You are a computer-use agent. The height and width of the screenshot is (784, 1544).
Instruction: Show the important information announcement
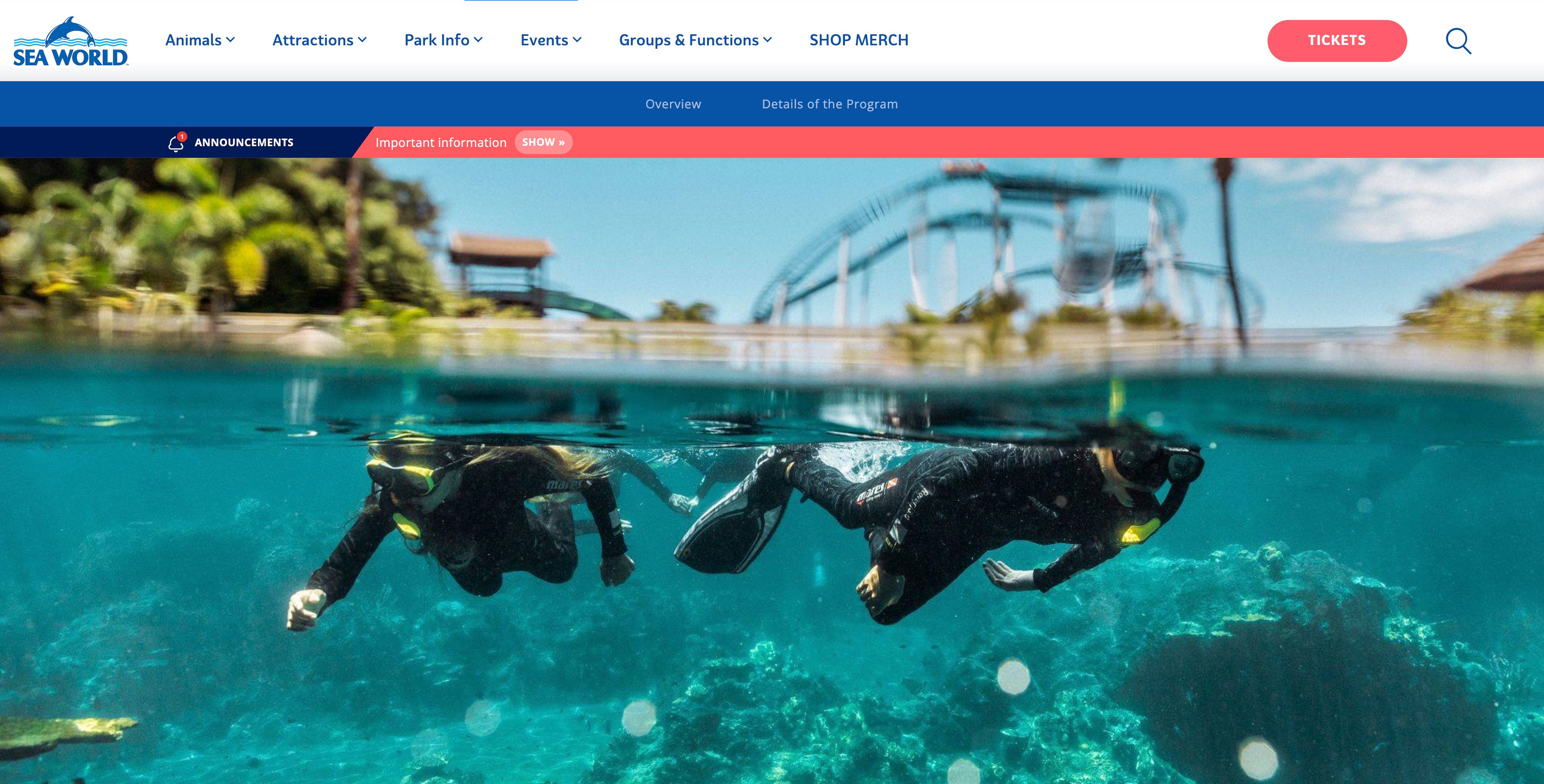pyautogui.click(x=543, y=142)
